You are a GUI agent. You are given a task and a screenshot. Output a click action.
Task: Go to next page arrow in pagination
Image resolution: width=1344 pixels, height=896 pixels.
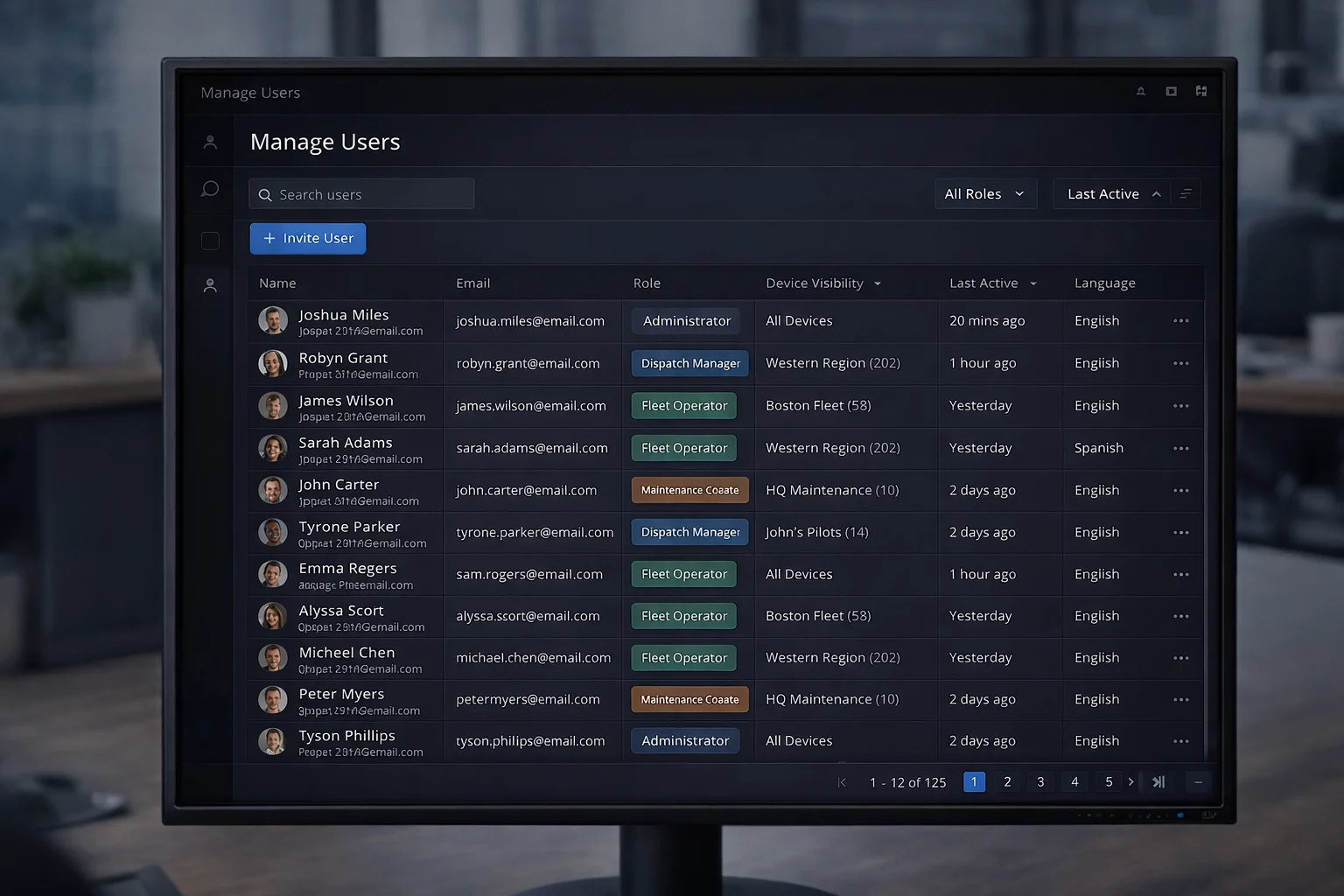[x=1131, y=782]
